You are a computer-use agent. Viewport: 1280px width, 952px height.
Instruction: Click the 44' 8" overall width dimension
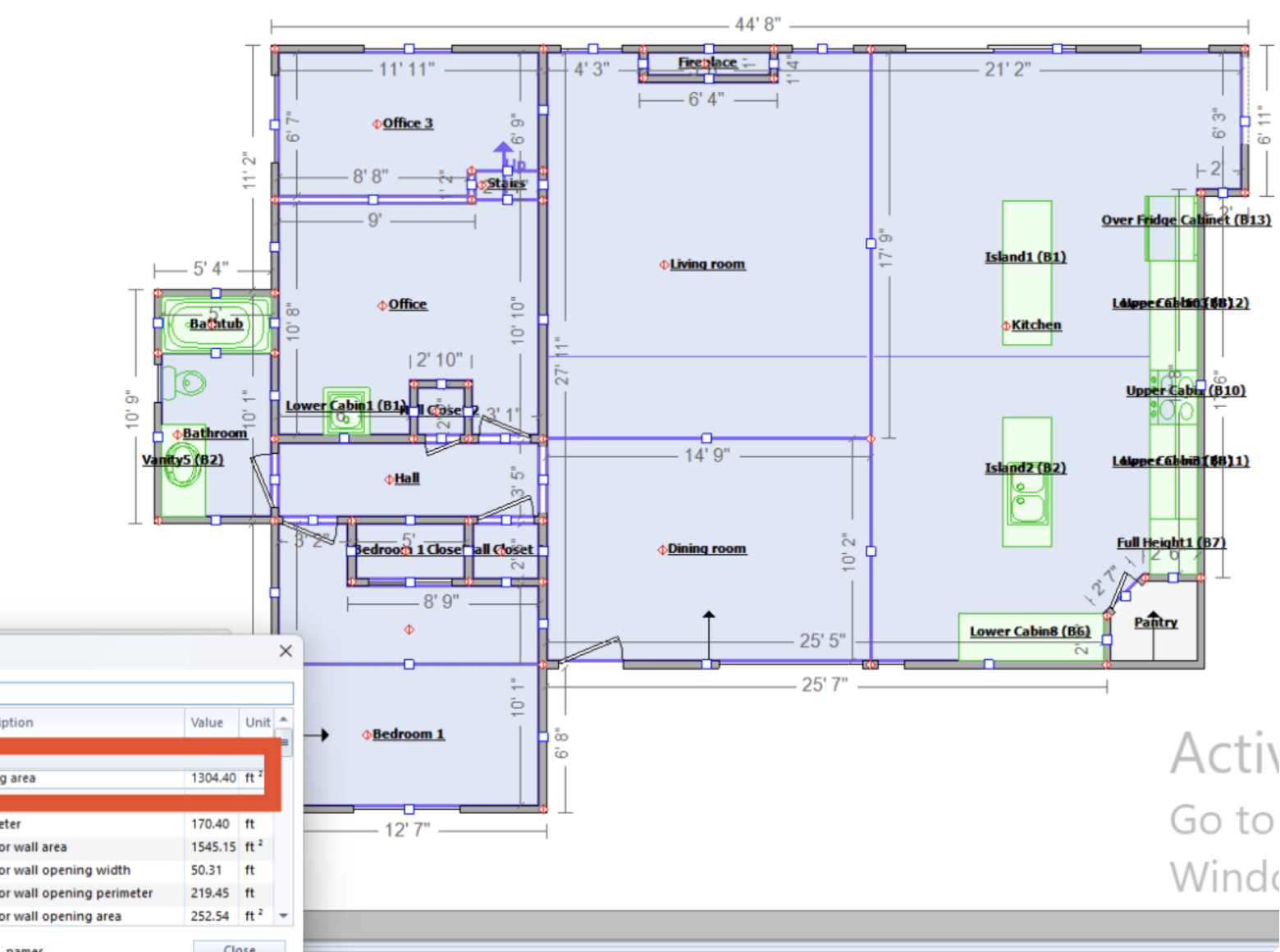[x=757, y=25]
